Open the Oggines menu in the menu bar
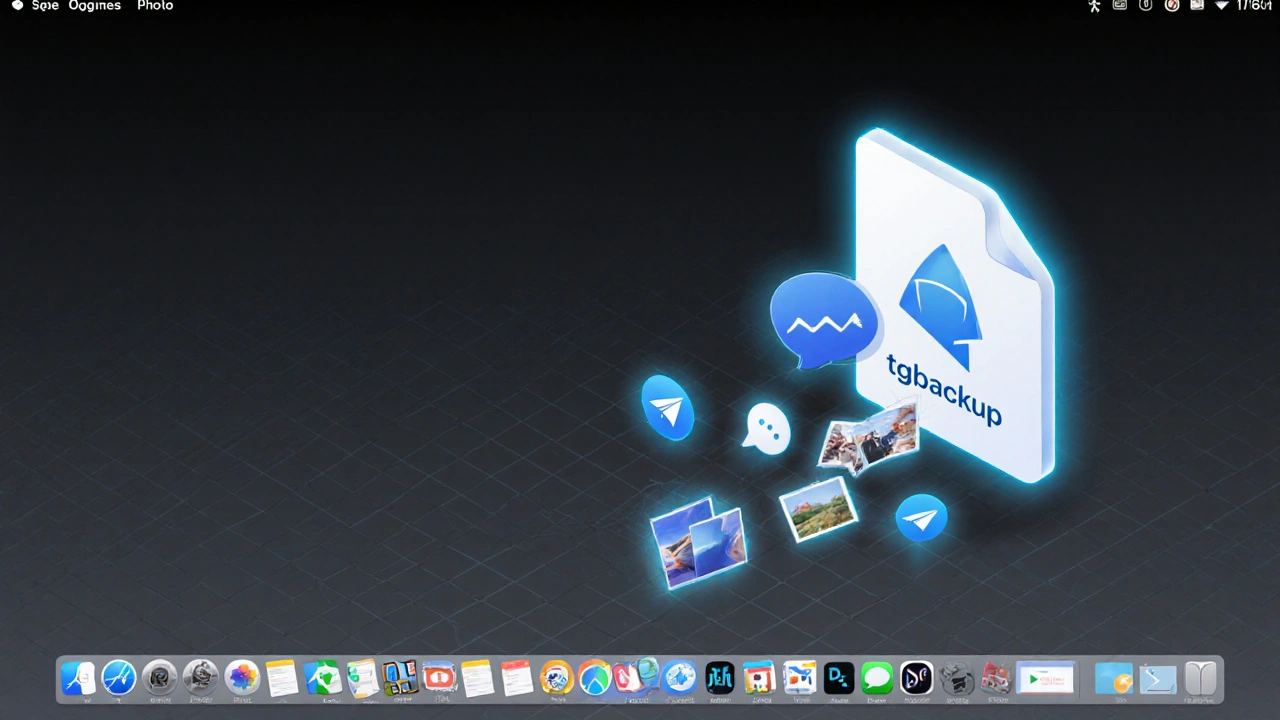The width and height of the screenshot is (1280, 720). tap(94, 6)
